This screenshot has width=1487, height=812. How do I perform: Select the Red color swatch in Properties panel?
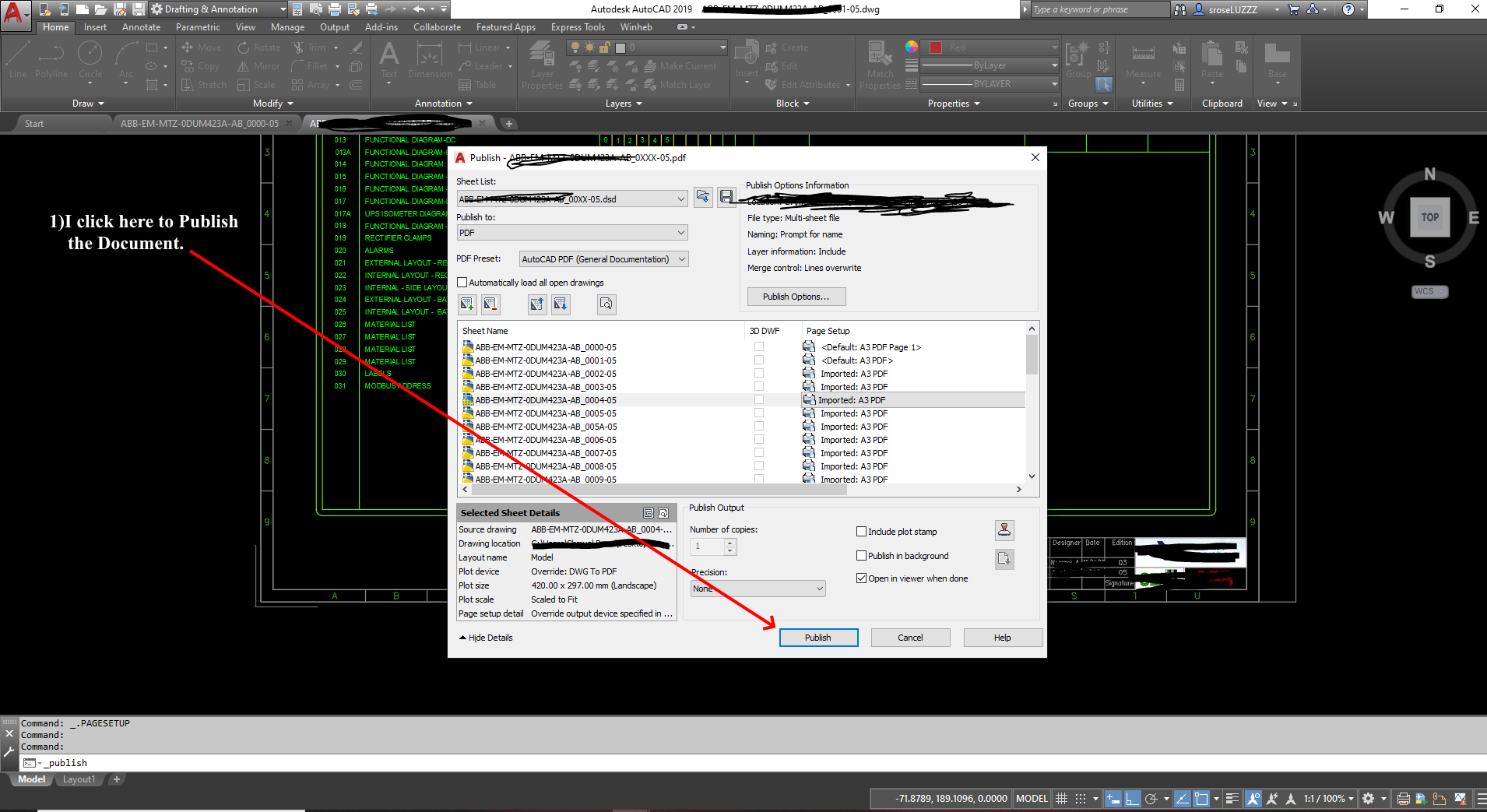(x=936, y=47)
